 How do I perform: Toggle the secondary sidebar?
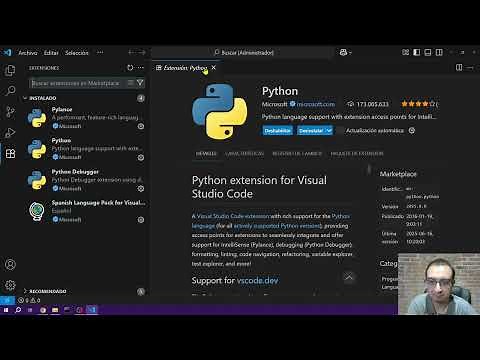[x=439, y=52]
